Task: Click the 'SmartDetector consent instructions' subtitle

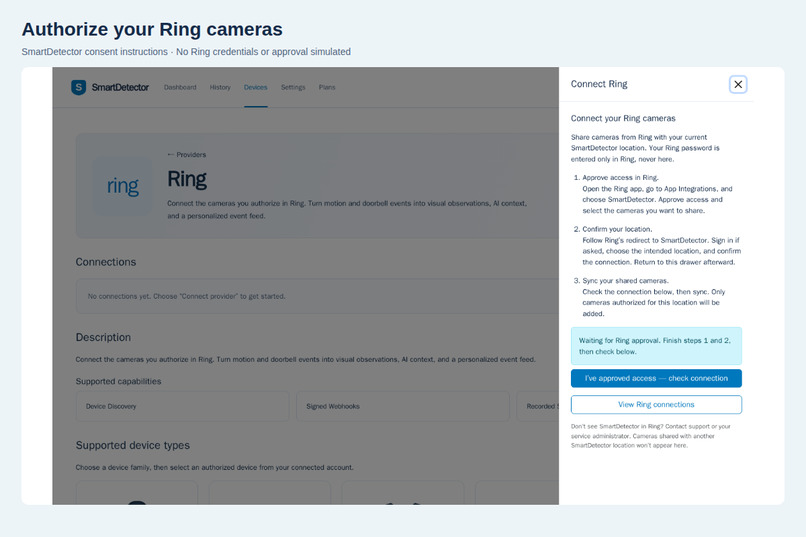Action: click(x=186, y=52)
